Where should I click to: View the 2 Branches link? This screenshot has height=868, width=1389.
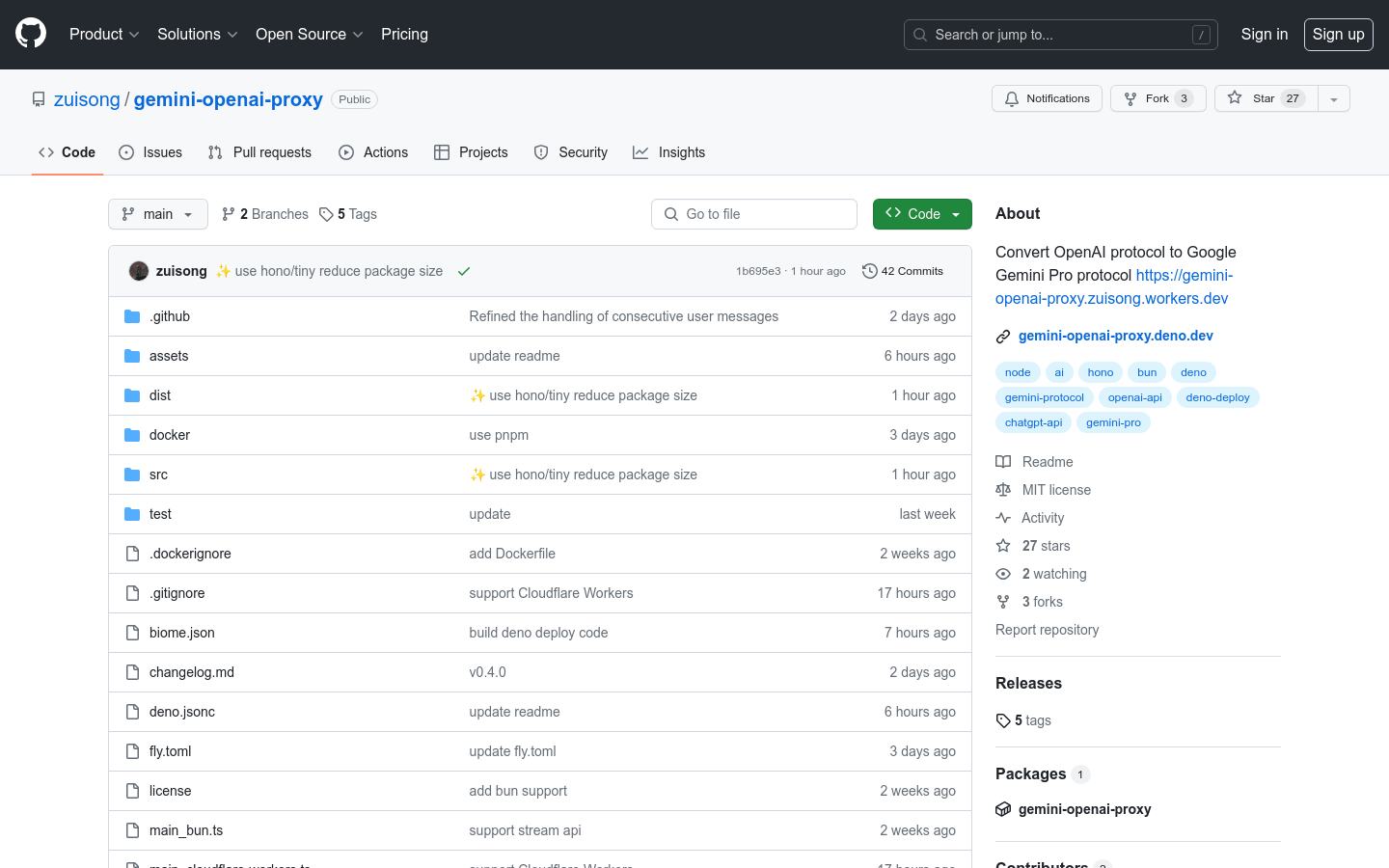click(265, 214)
